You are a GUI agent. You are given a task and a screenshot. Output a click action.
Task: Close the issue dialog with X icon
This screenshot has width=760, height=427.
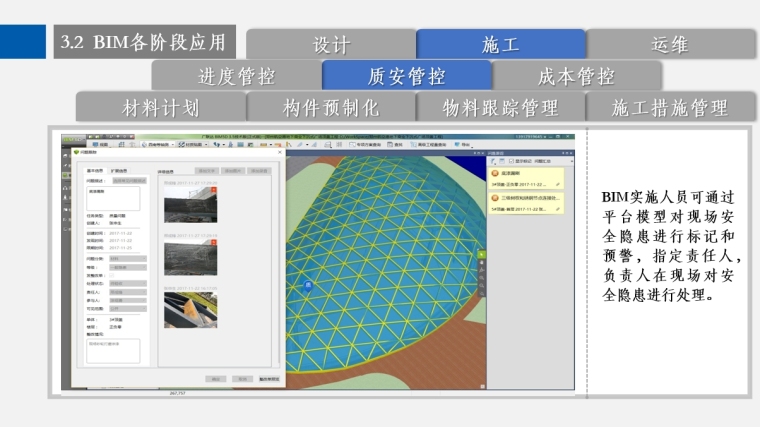point(280,153)
